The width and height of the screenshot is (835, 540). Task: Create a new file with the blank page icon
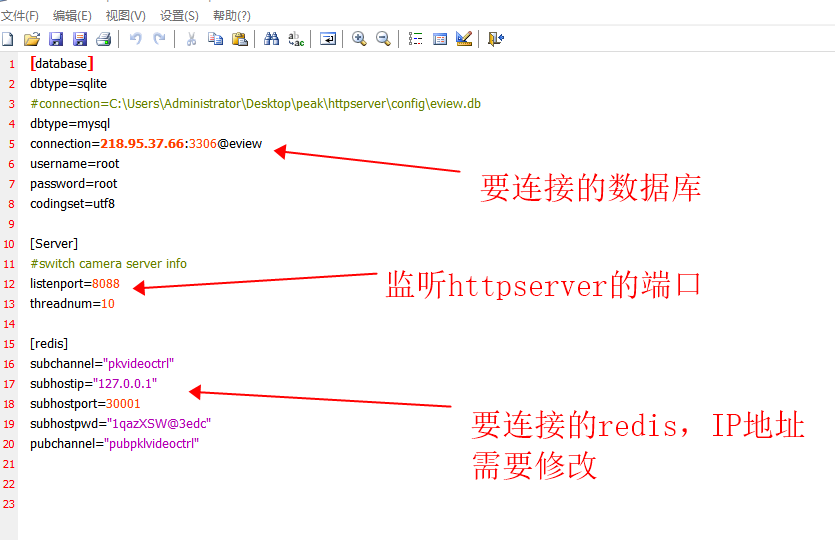click(x=7, y=39)
